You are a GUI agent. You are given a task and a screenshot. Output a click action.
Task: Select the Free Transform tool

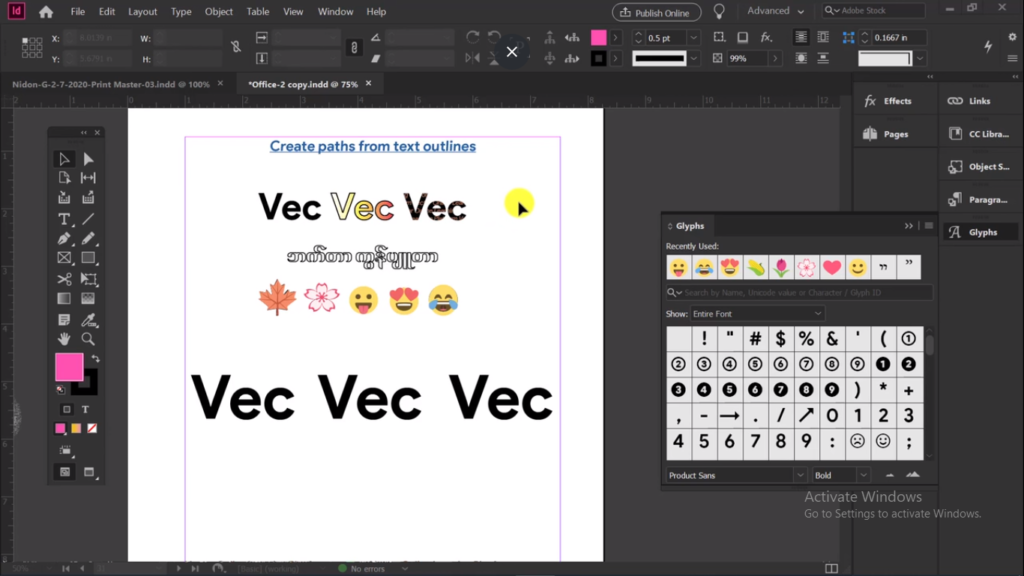point(88,279)
